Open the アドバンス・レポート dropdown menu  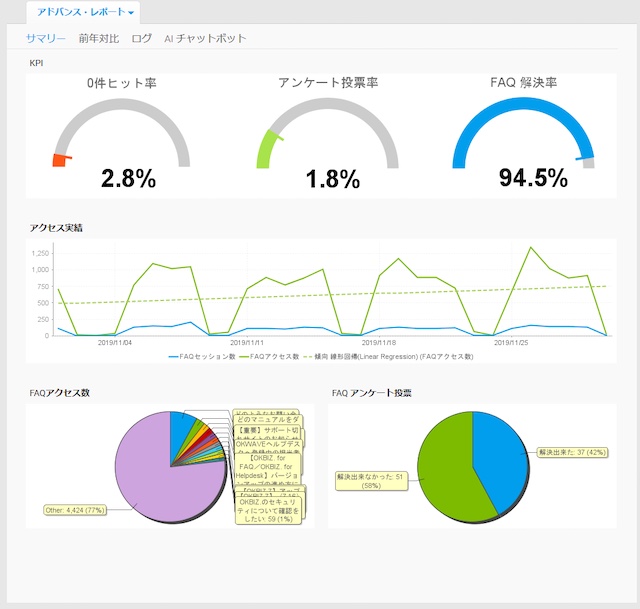pyautogui.click(x=87, y=12)
